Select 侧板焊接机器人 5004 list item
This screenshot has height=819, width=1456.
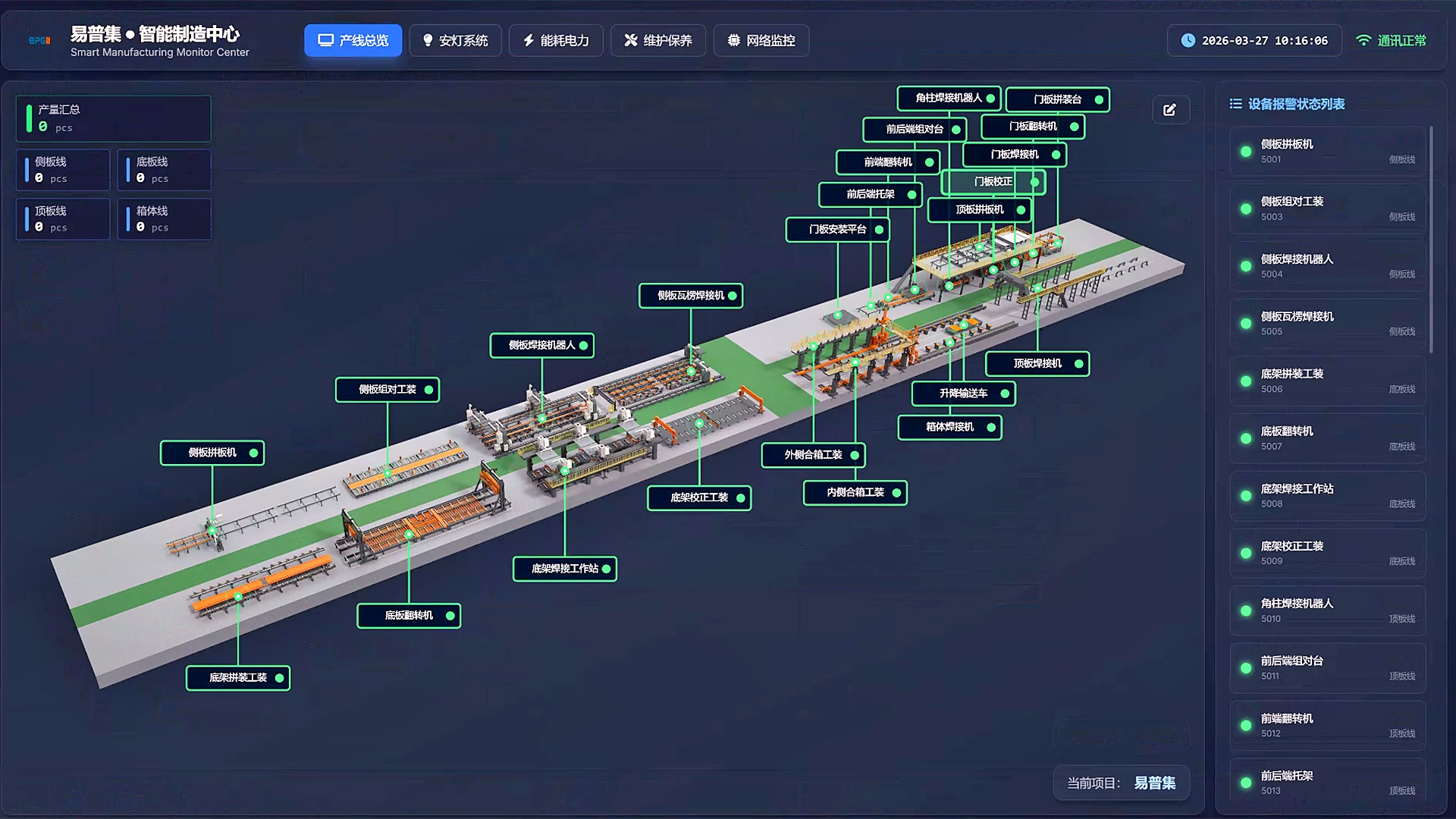(x=1327, y=266)
